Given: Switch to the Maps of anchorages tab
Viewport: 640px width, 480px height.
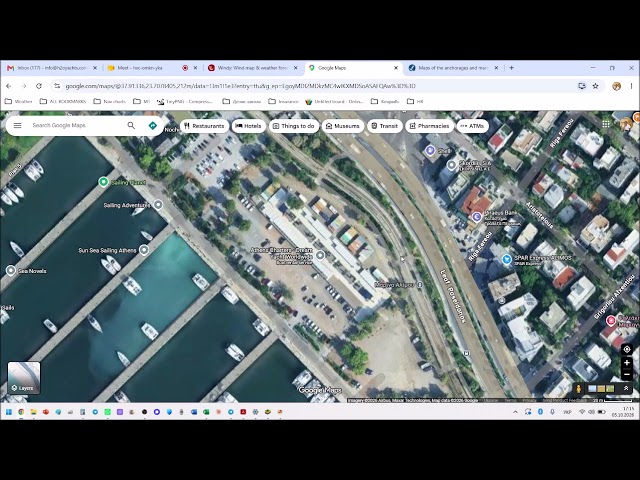Looking at the screenshot, I should click(453, 68).
